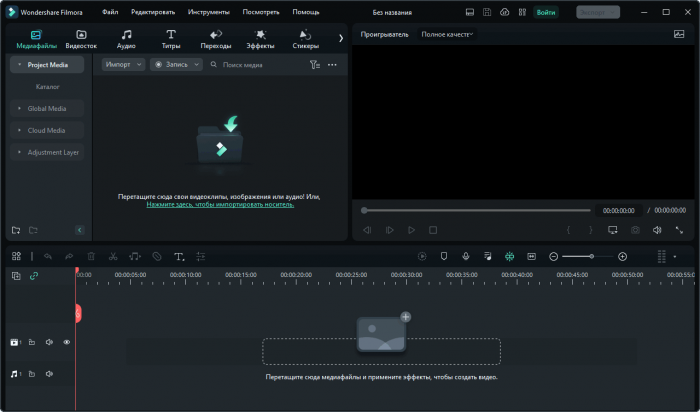Select the text tool in timeline toolbar
This screenshot has width=700, height=412.
[179, 256]
